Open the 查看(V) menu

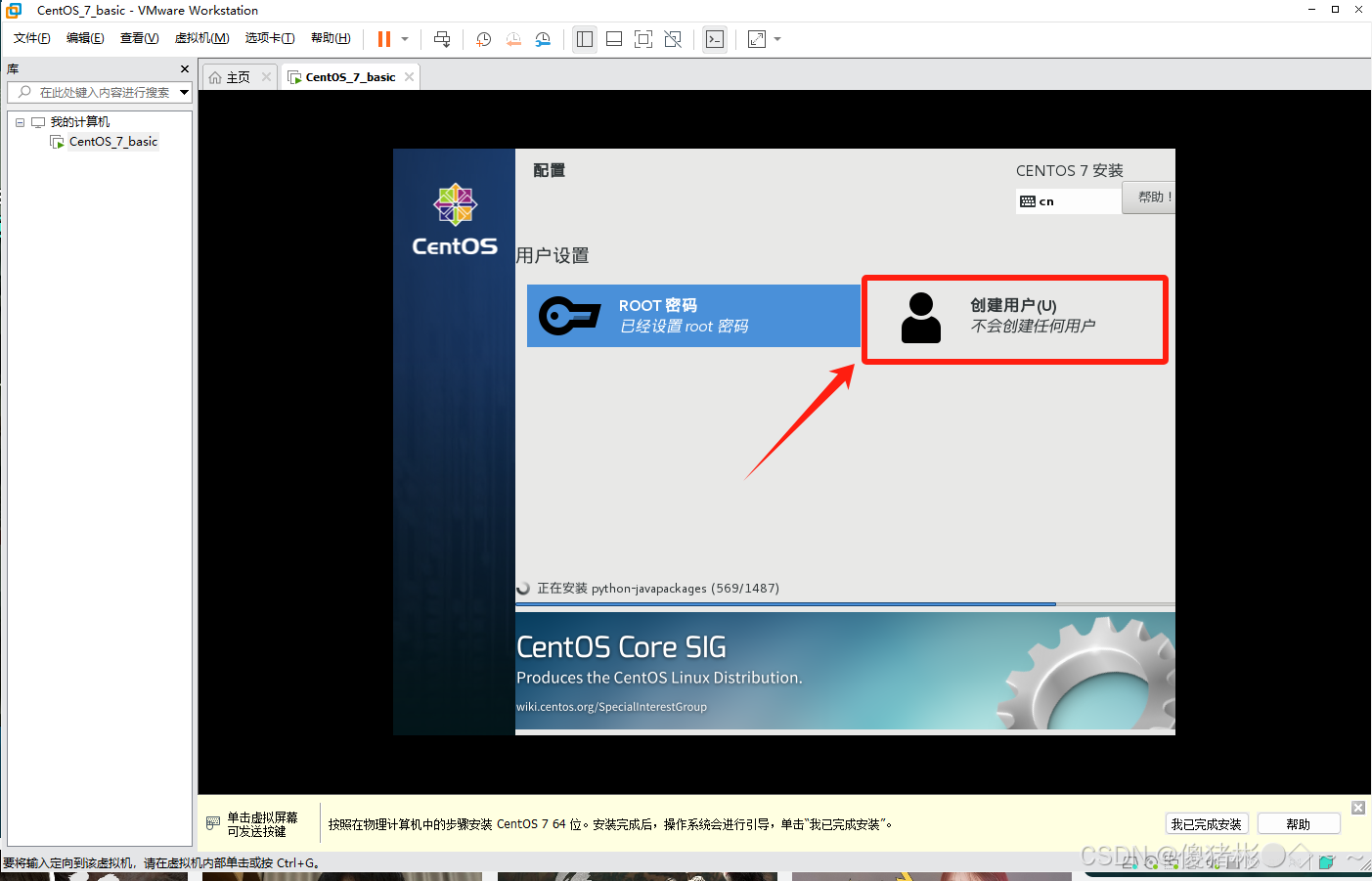click(x=139, y=38)
